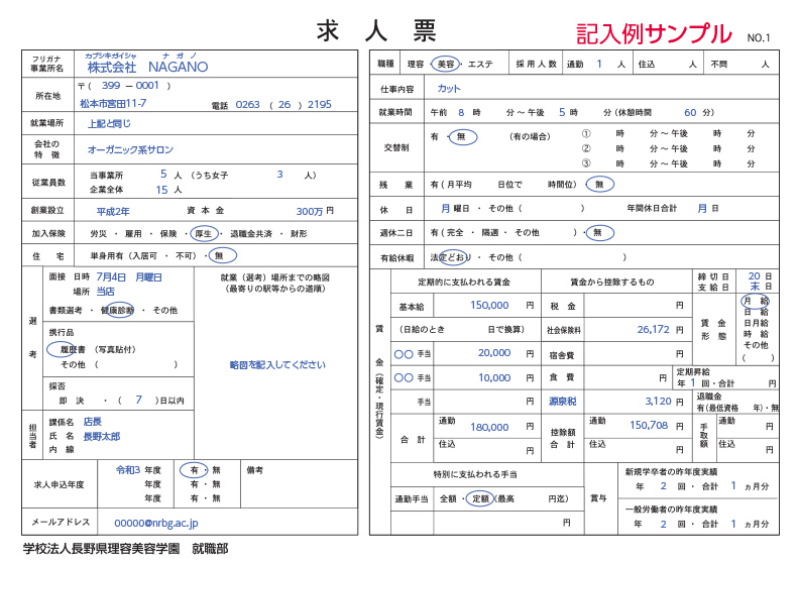Select the circled 無 in the 週休二日 row

(x=599, y=233)
